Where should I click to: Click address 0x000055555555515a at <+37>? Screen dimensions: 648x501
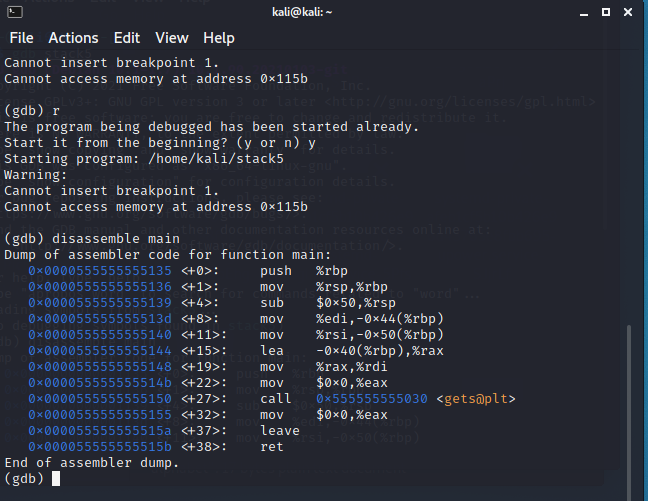(x=100, y=431)
